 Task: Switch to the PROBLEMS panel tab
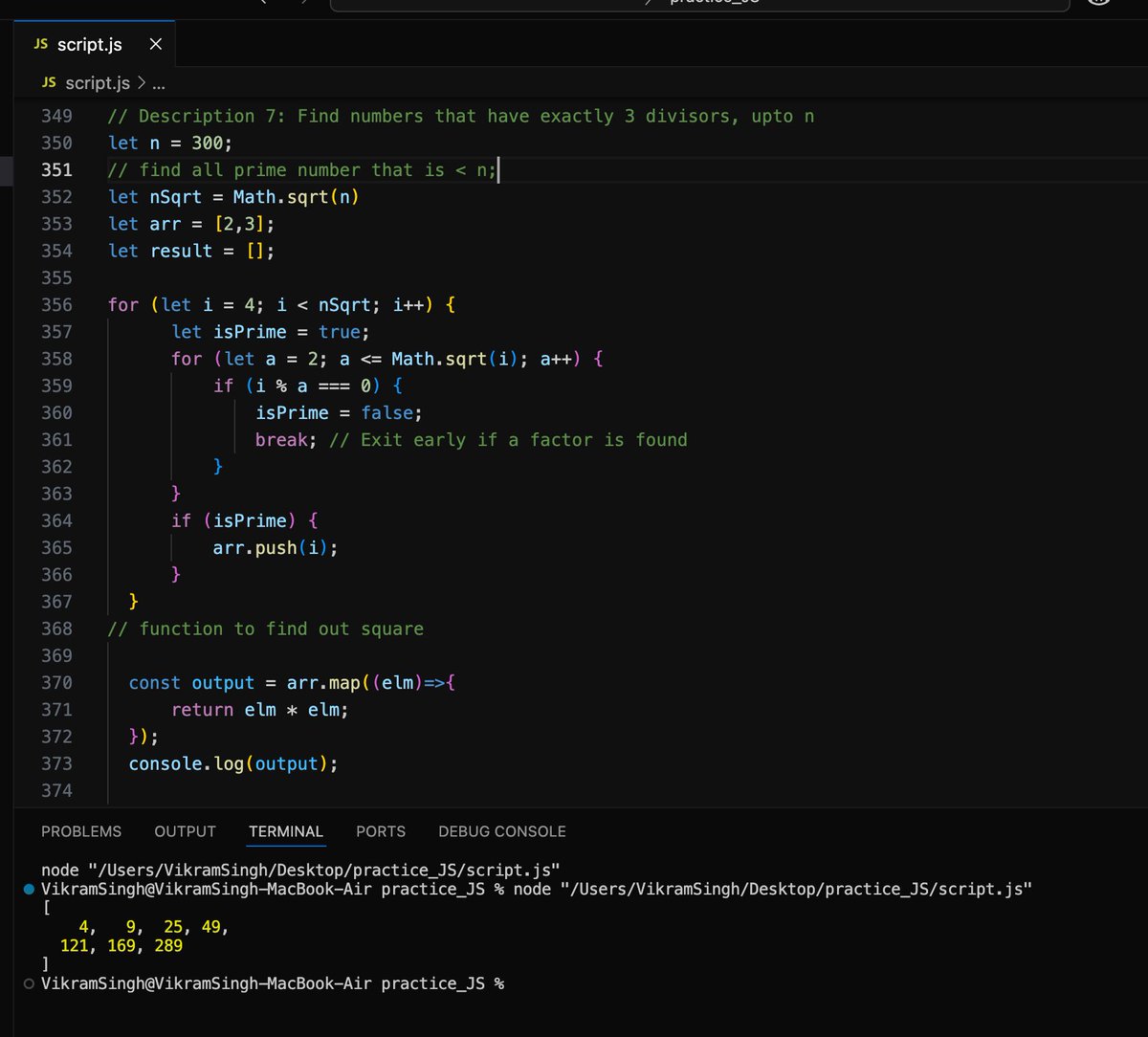click(81, 831)
